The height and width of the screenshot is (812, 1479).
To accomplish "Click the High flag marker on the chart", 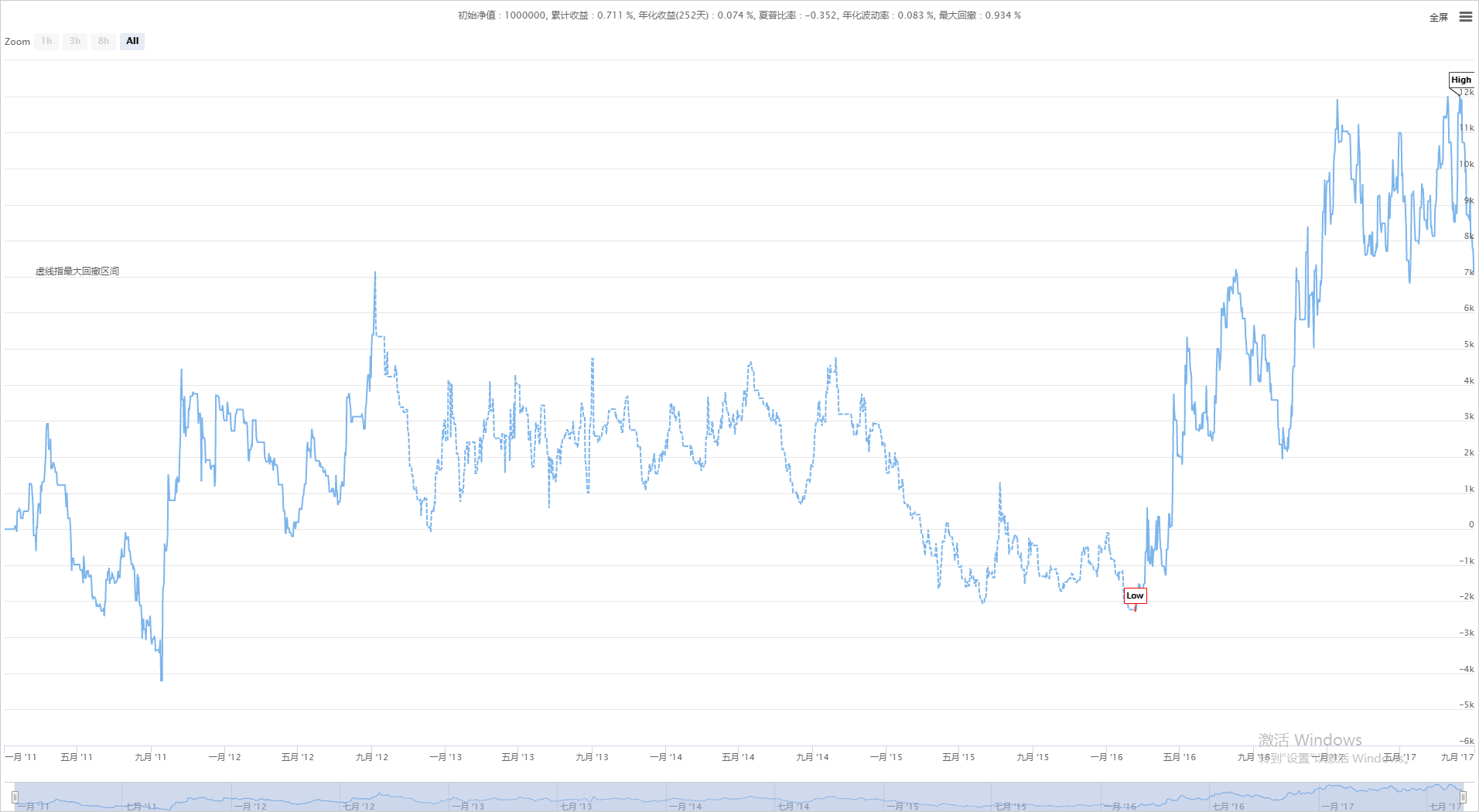I will click(x=1461, y=80).
